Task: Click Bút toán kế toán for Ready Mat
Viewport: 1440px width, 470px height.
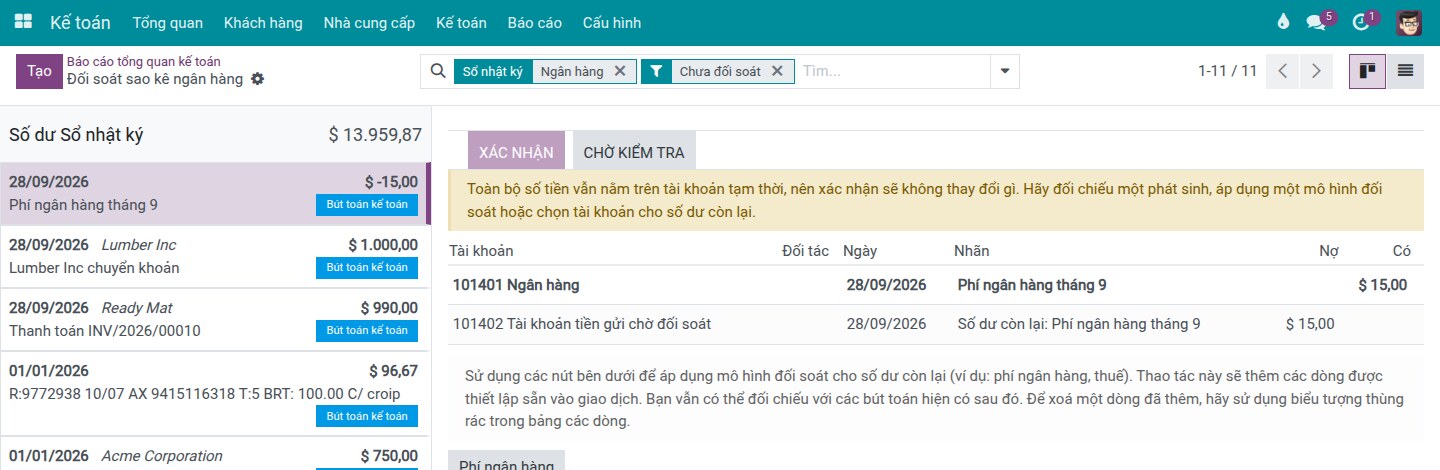Action: pyautogui.click(x=367, y=331)
